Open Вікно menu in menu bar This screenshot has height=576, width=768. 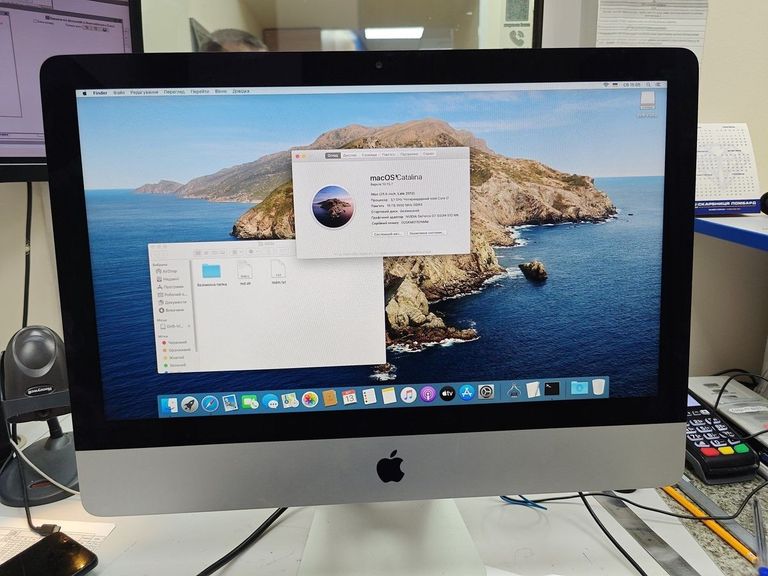coord(220,91)
